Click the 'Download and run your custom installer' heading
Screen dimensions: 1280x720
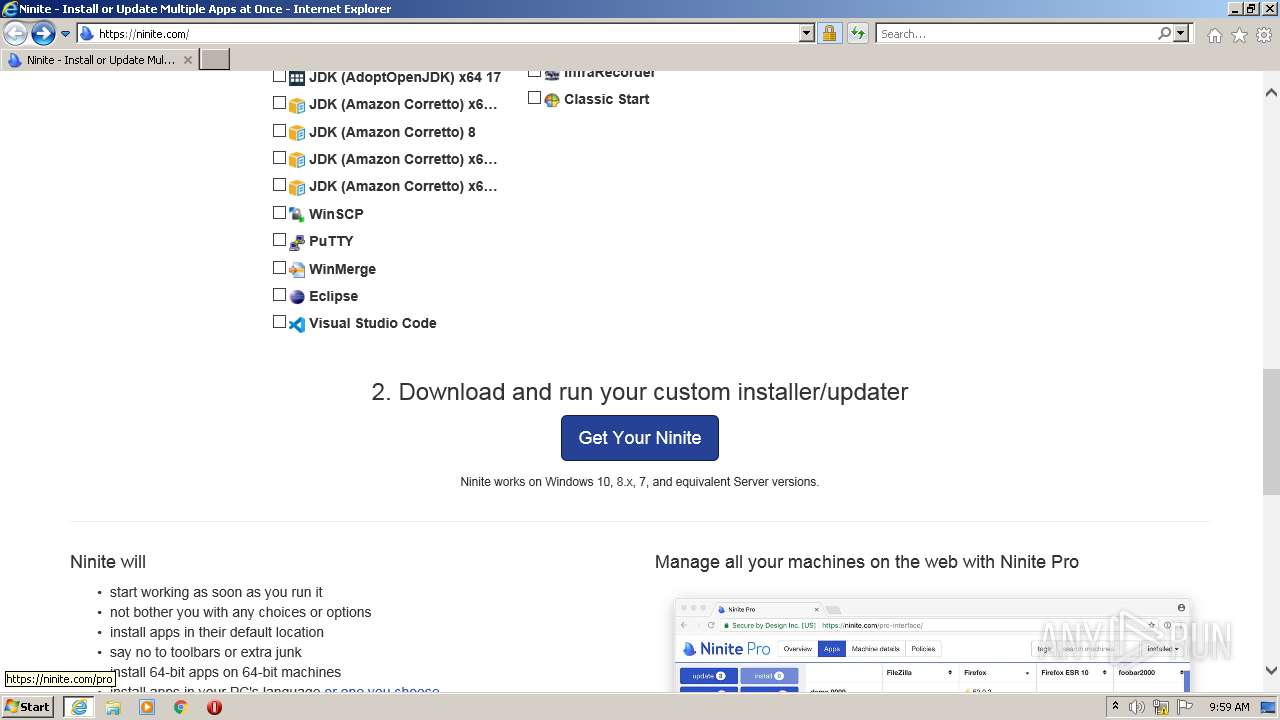click(640, 392)
